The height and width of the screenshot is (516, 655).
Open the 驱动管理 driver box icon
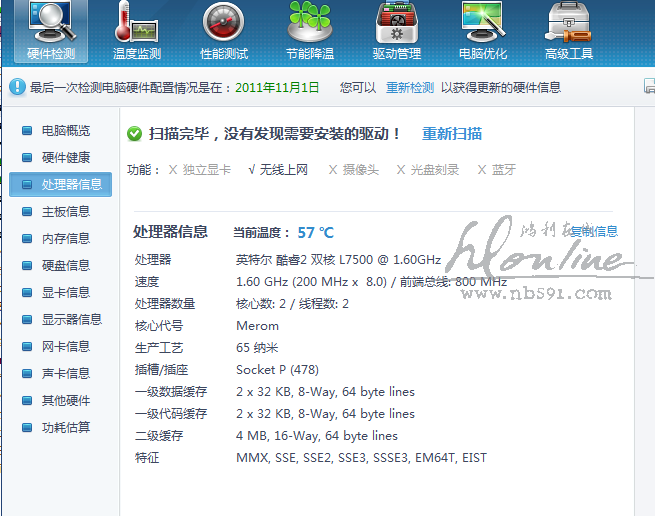click(396, 31)
